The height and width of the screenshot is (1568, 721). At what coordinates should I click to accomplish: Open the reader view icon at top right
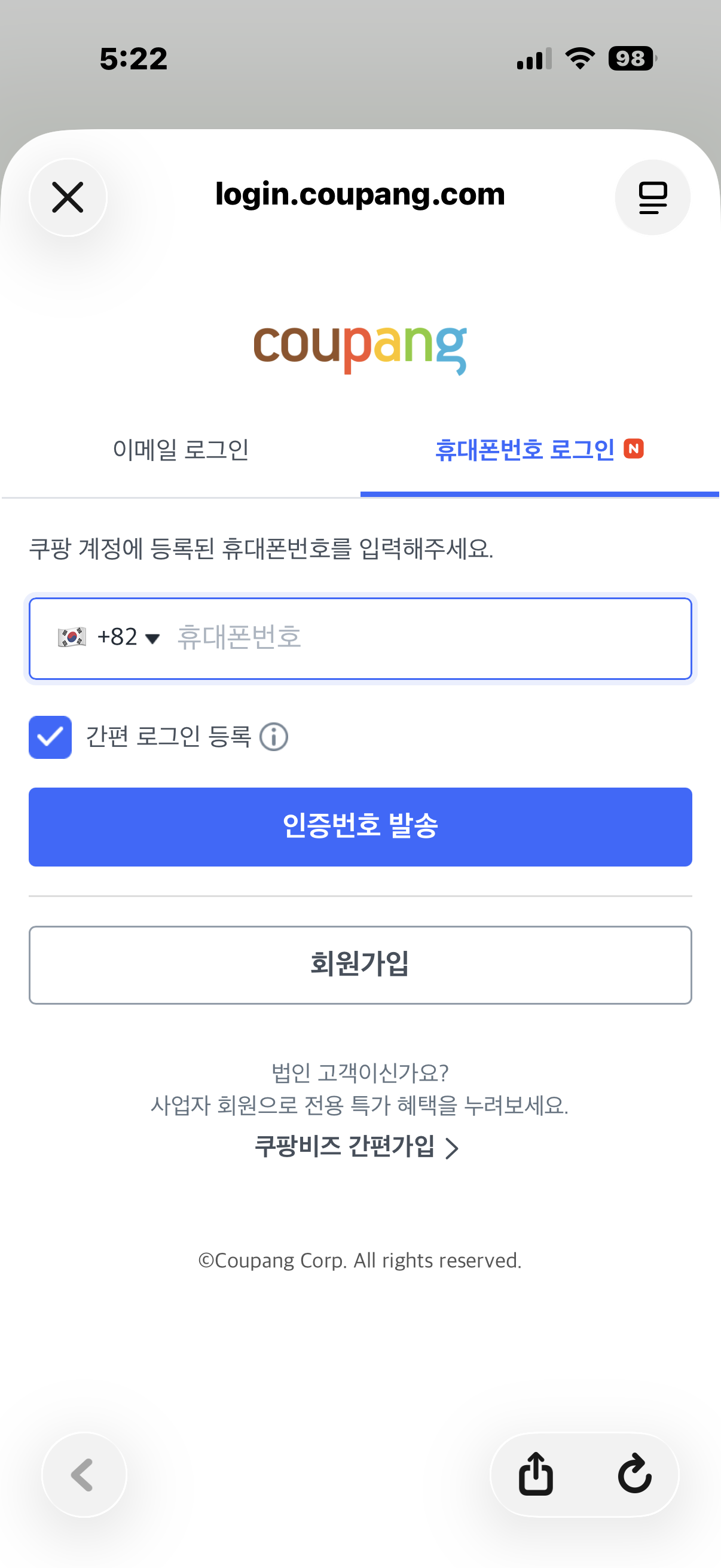click(652, 197)
